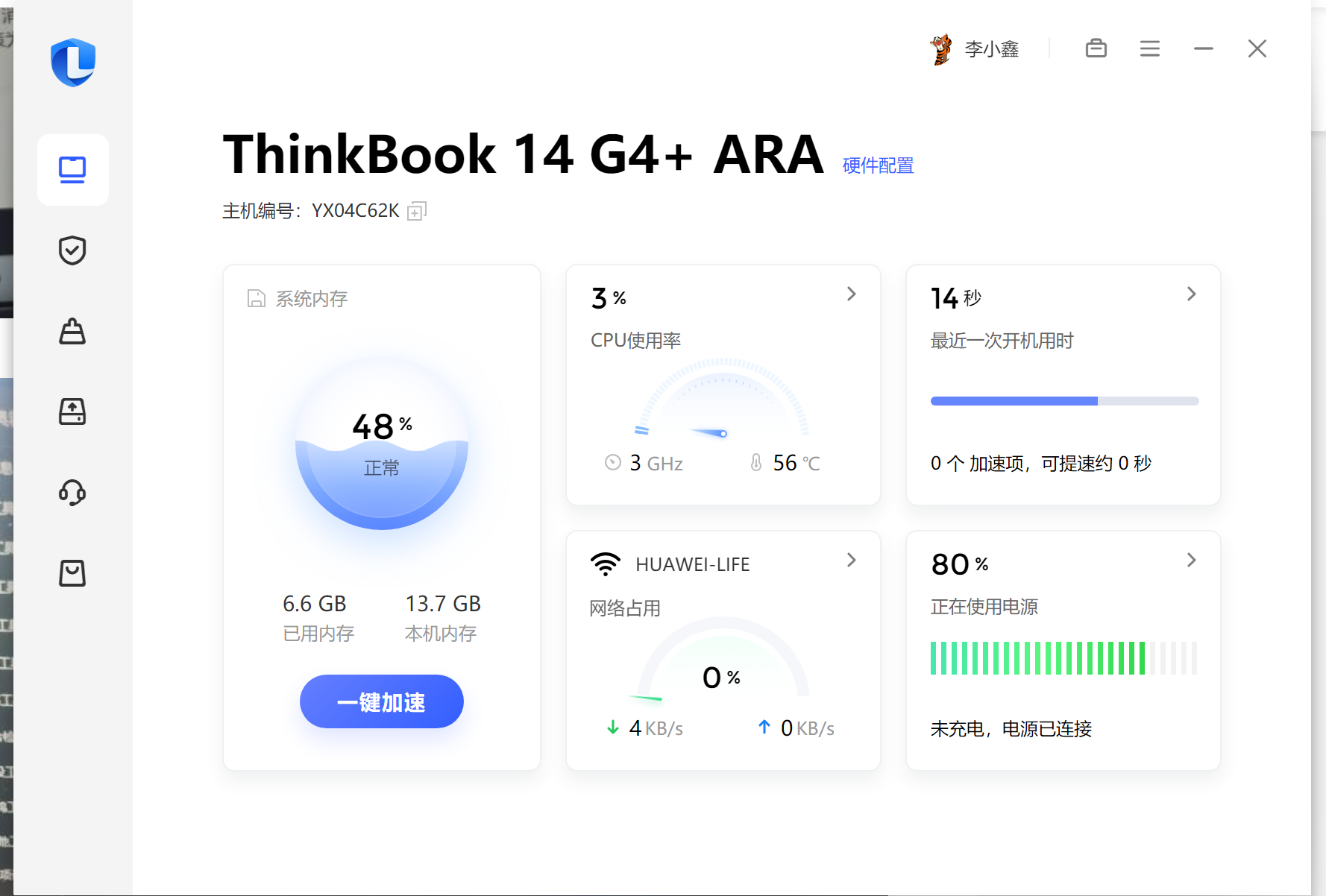
Task: Open the hamburger main menu
Action: click(1149, 48)
